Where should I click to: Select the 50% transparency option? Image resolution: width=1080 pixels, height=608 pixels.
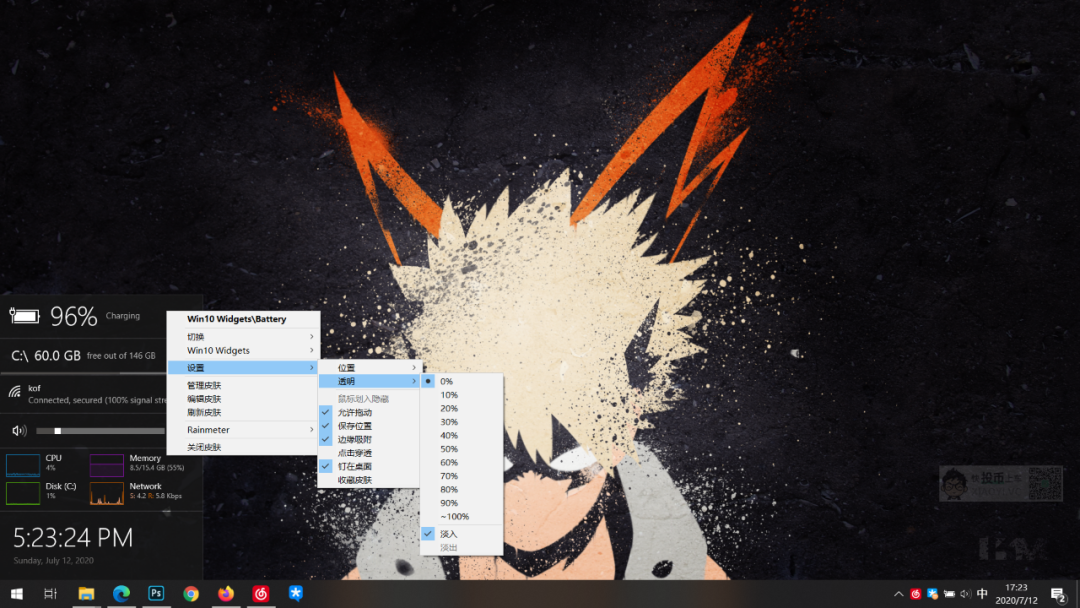point(448,448)
